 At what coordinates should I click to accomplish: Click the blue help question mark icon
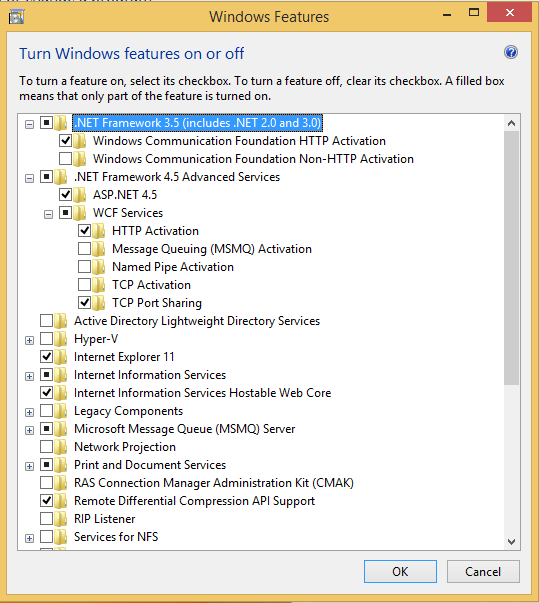[x=511, y=52]
